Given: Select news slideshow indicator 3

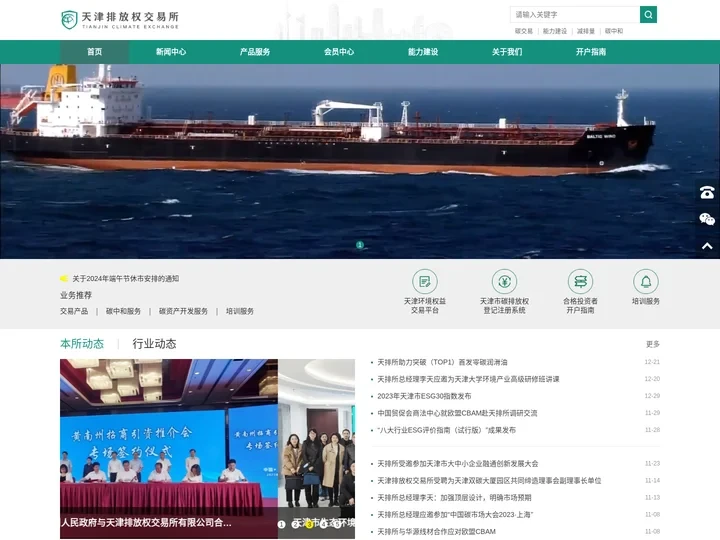Looking at the screenshot, I should [x=309, y=524].
